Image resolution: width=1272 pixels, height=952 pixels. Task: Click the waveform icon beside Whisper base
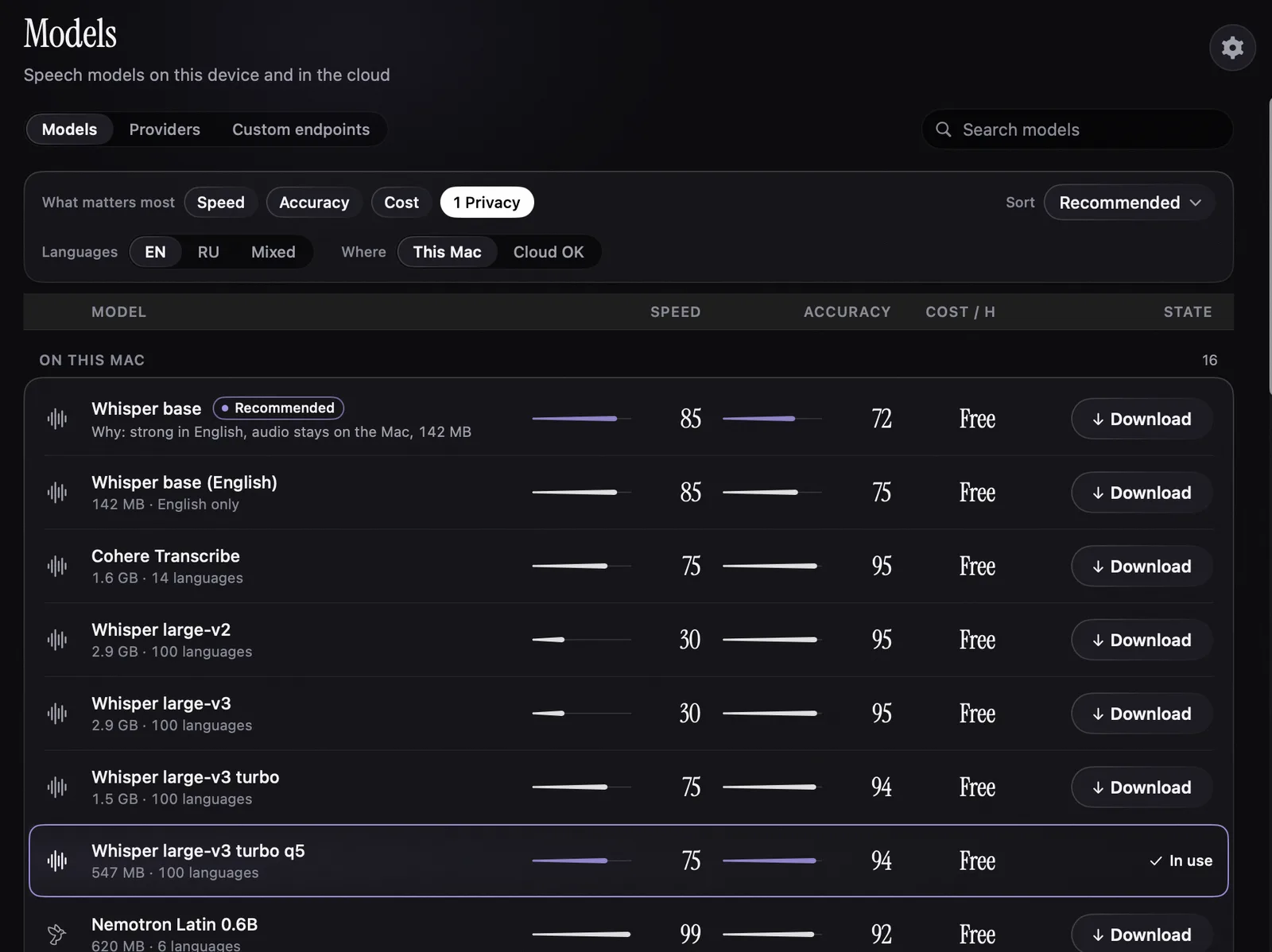[x=57, y=419]
